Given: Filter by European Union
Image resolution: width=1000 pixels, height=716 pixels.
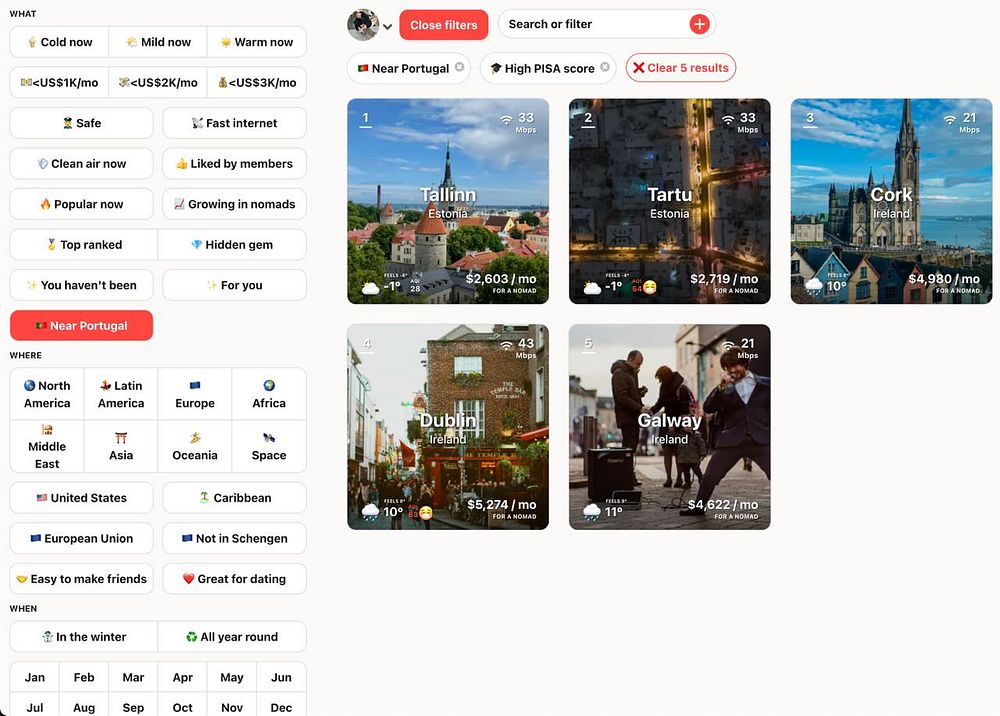Looking at the screenshot, I should pyautogui.click(x=82, y=538).
